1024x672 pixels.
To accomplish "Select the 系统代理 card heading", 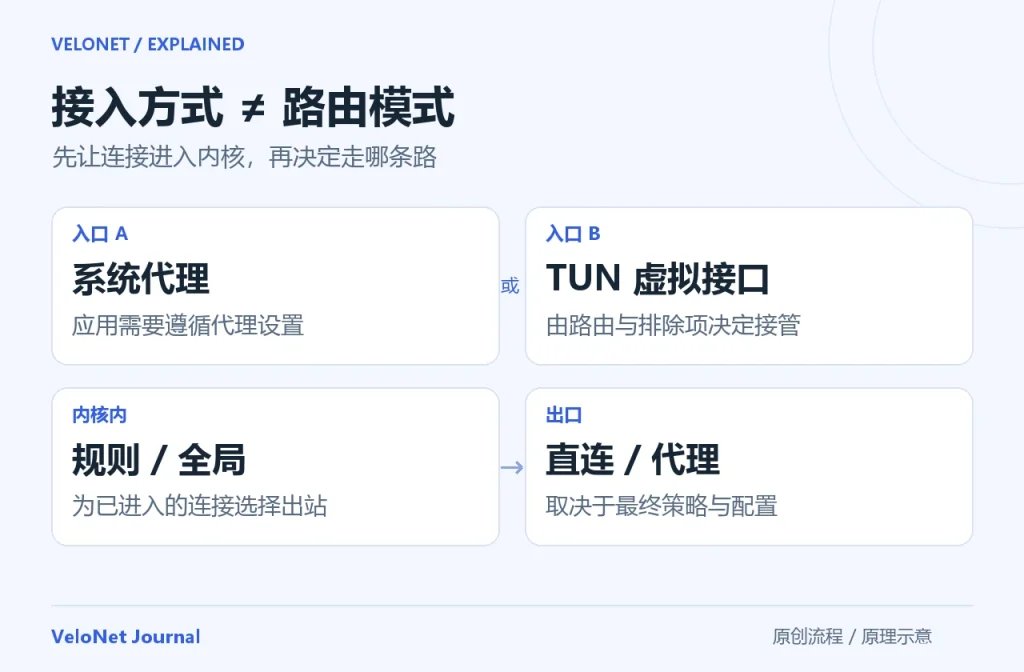I will click(x=140, y=279).
